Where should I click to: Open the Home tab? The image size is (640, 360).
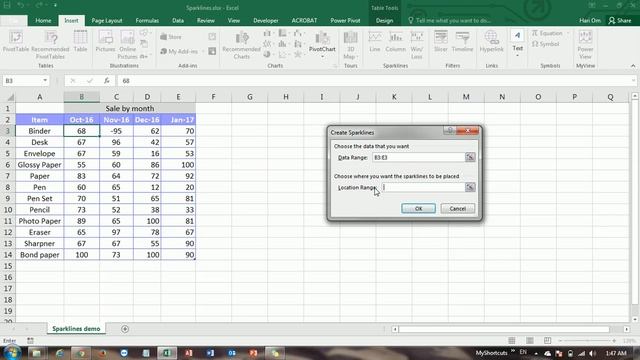(43, 20)
